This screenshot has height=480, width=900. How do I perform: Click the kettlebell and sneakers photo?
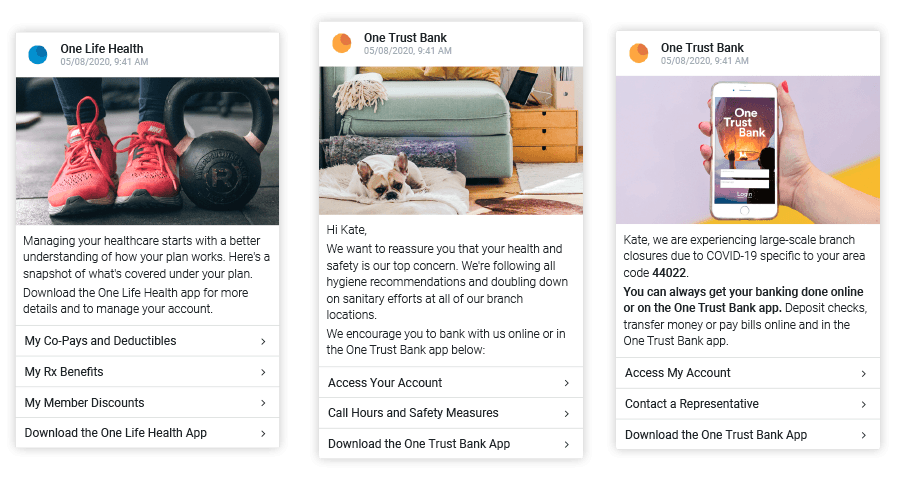click(148, 151)
